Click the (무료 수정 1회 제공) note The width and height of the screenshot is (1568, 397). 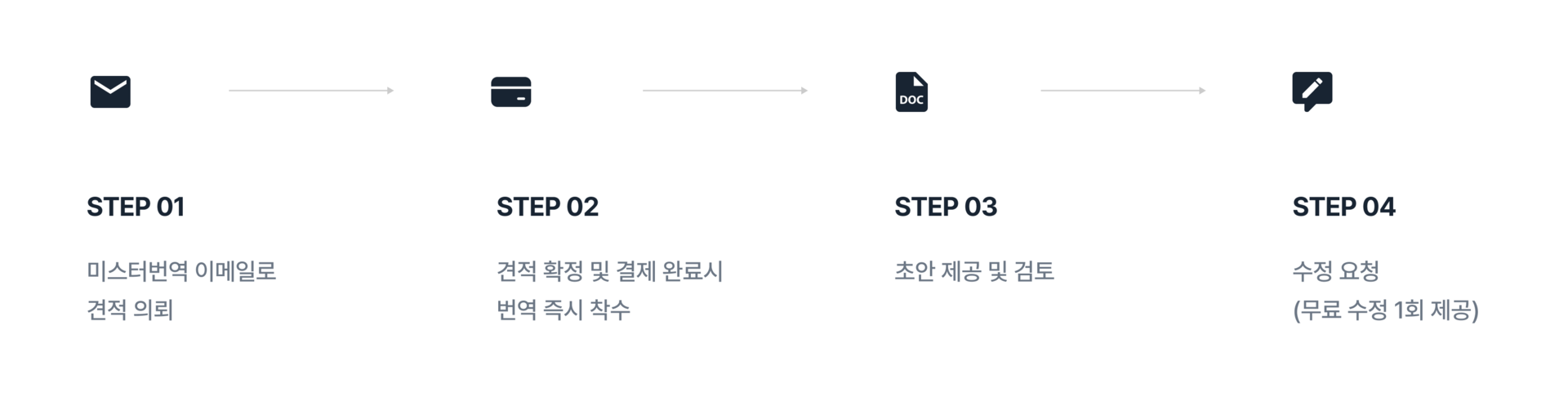[x=1385, y=310]
